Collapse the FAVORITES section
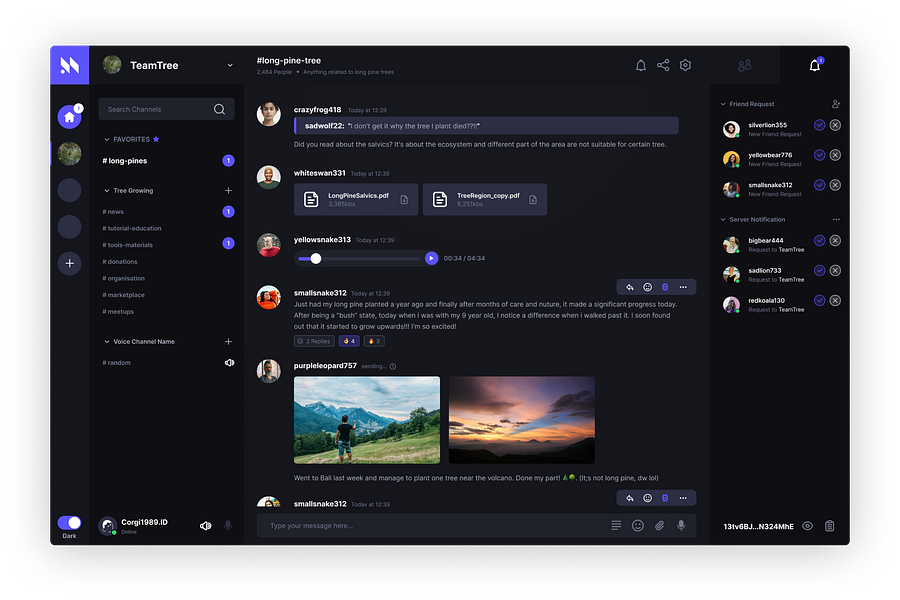The height and width of the screenshot is (600, 900). [107, 140]
